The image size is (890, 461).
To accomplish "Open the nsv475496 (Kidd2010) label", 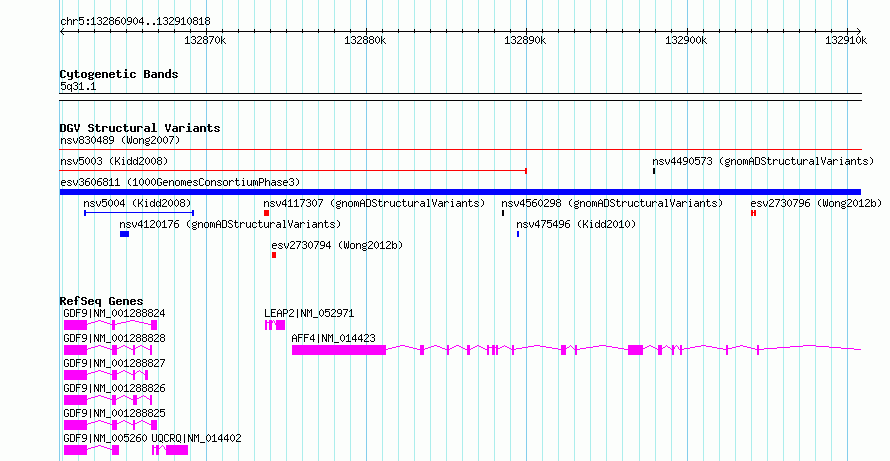I will pyautogui.click(x=576, y=224).
